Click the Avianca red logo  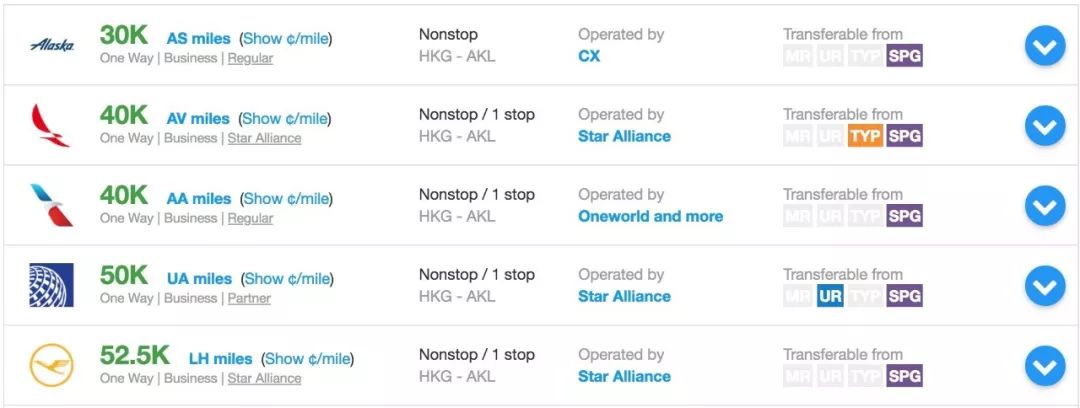(51, 125)
